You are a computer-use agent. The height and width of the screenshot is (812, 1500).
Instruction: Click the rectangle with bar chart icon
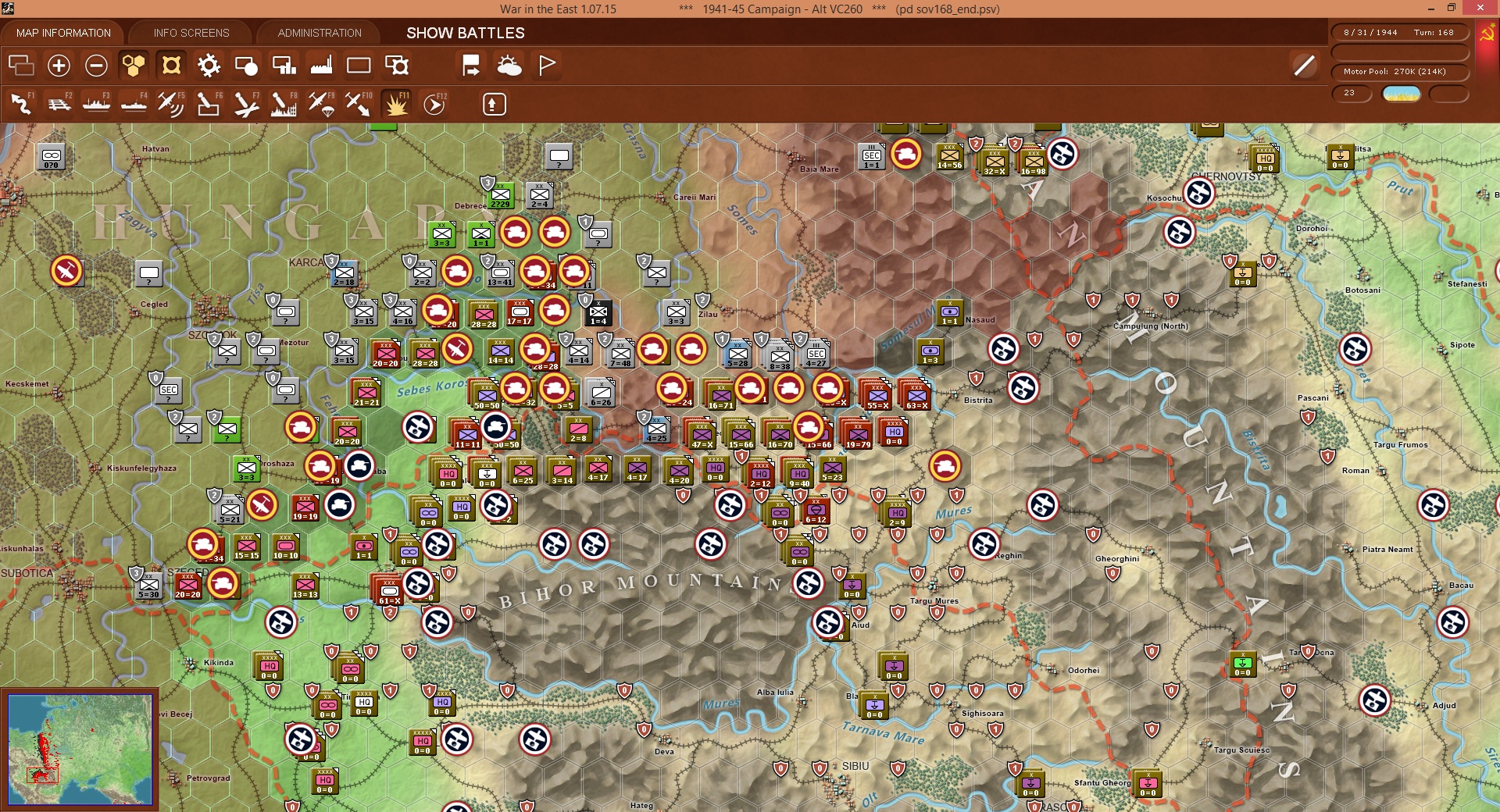point(284,66)
